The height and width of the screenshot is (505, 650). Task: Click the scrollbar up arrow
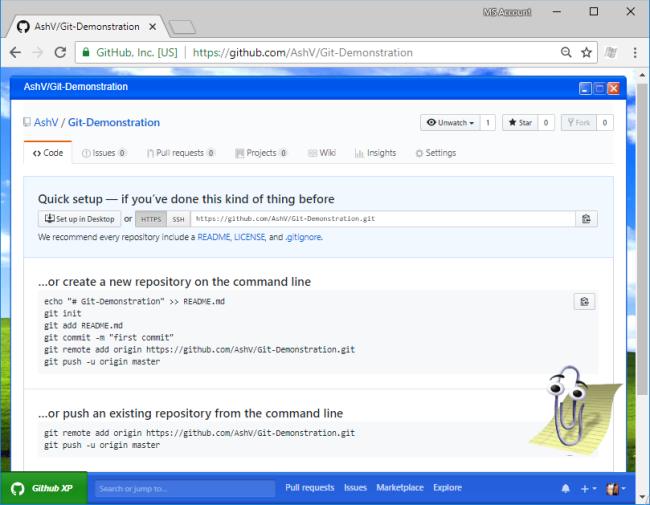pyautogui.click(x=642, y=75)
